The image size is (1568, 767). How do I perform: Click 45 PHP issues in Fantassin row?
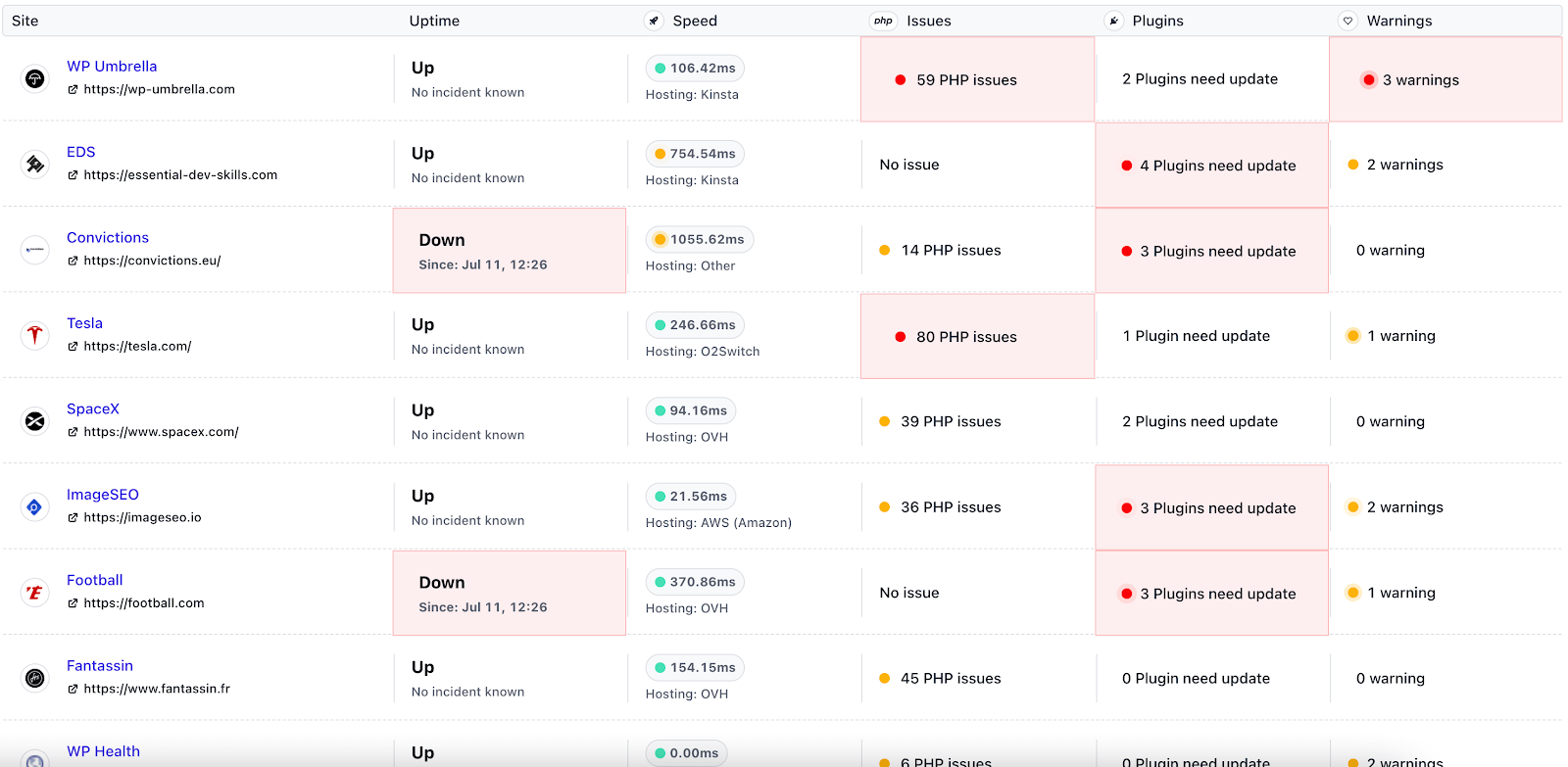point(951,678)
